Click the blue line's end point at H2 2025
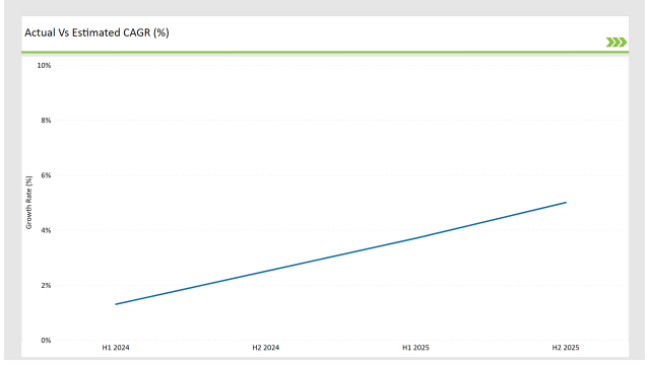The width and height of the screenshot is (650, 365). click(566, 202)
